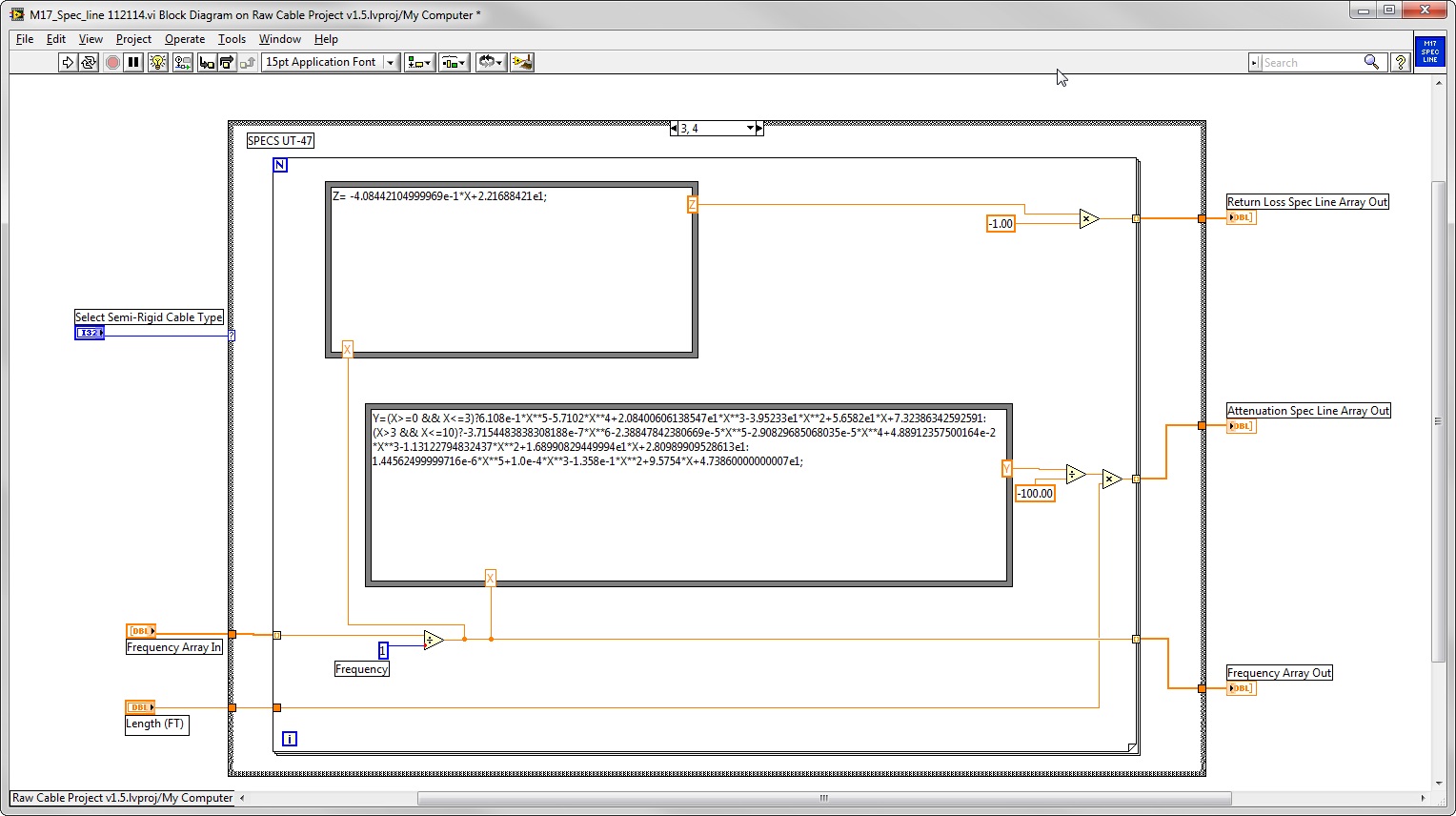Open the Align Objects dropdown

point(419,62)
